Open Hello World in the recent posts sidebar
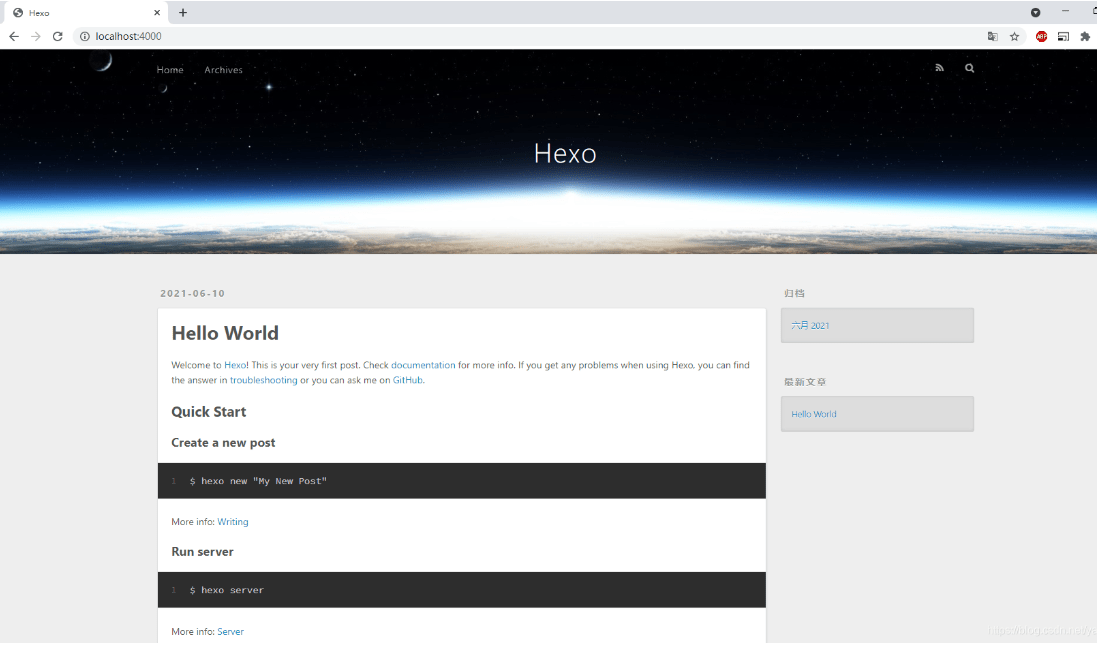 814,414
